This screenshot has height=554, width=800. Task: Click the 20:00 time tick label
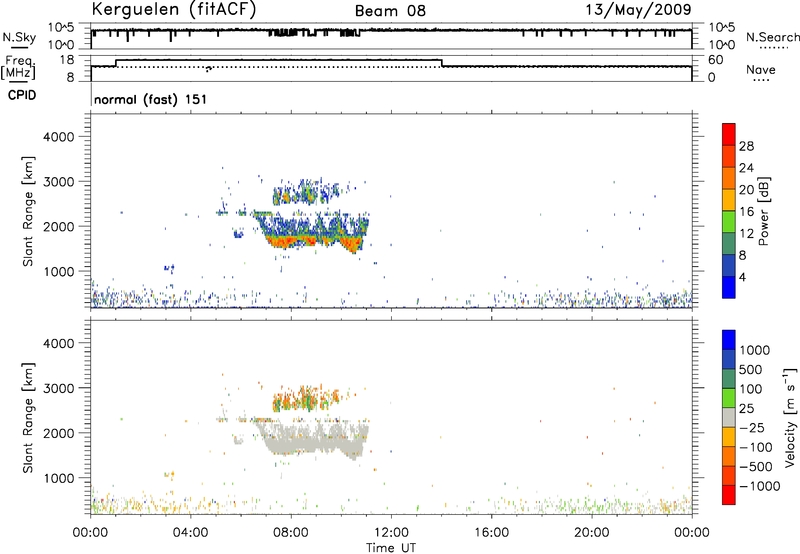pyautogui.click(x=592, y=533)
